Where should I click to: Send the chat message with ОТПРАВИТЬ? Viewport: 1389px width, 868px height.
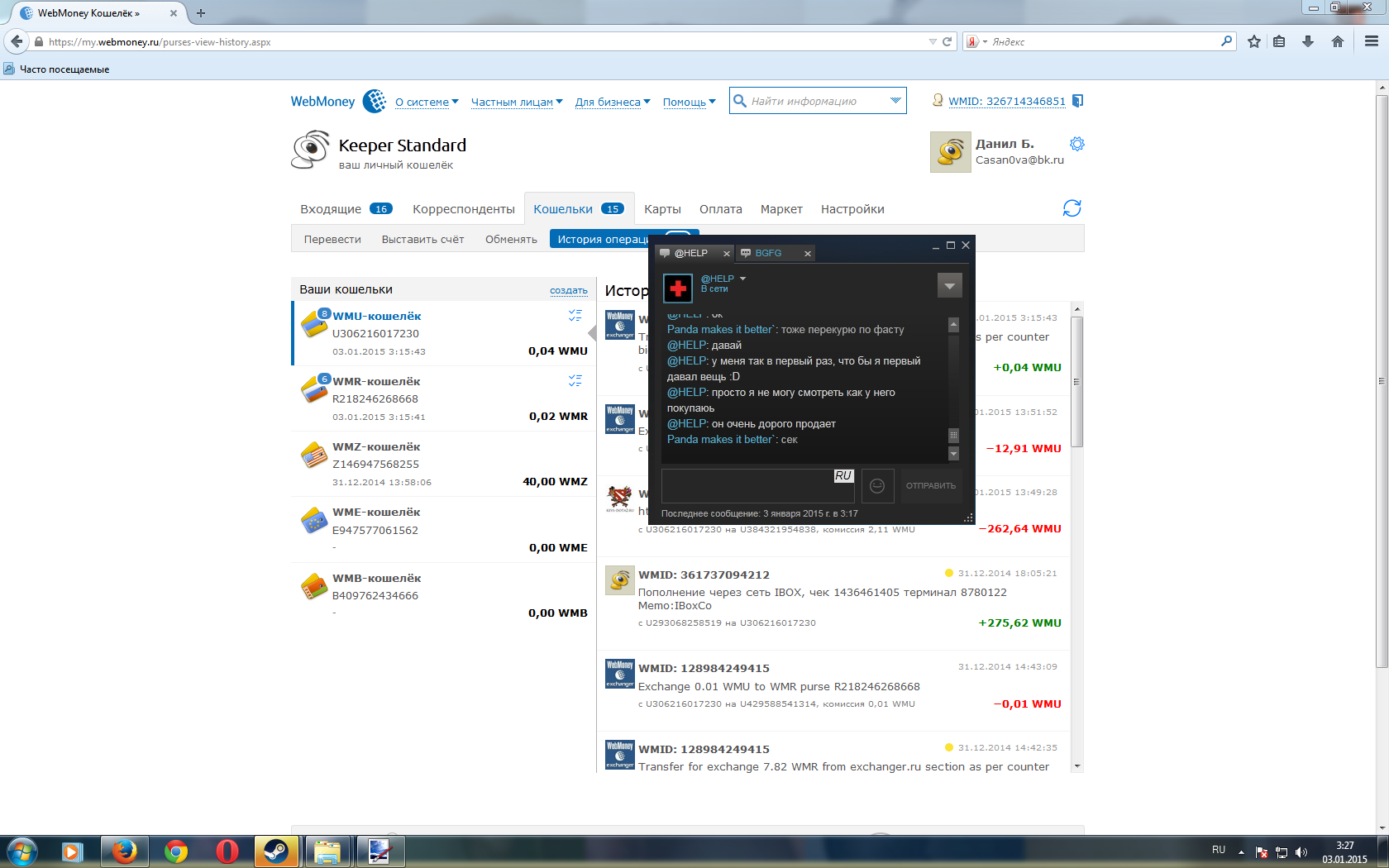pyautogui.click(x=931, y=486)
